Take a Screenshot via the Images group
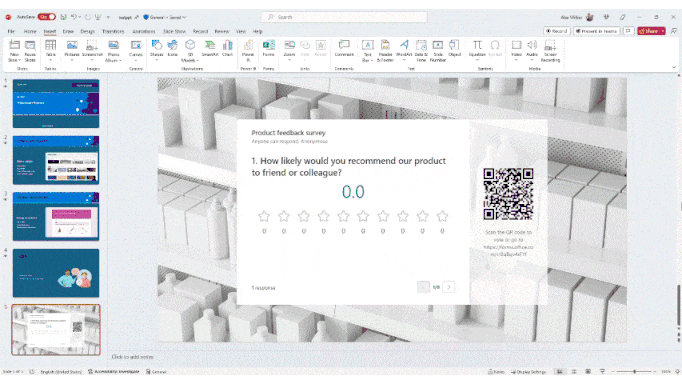682x384 pixels. pos(92,50)
